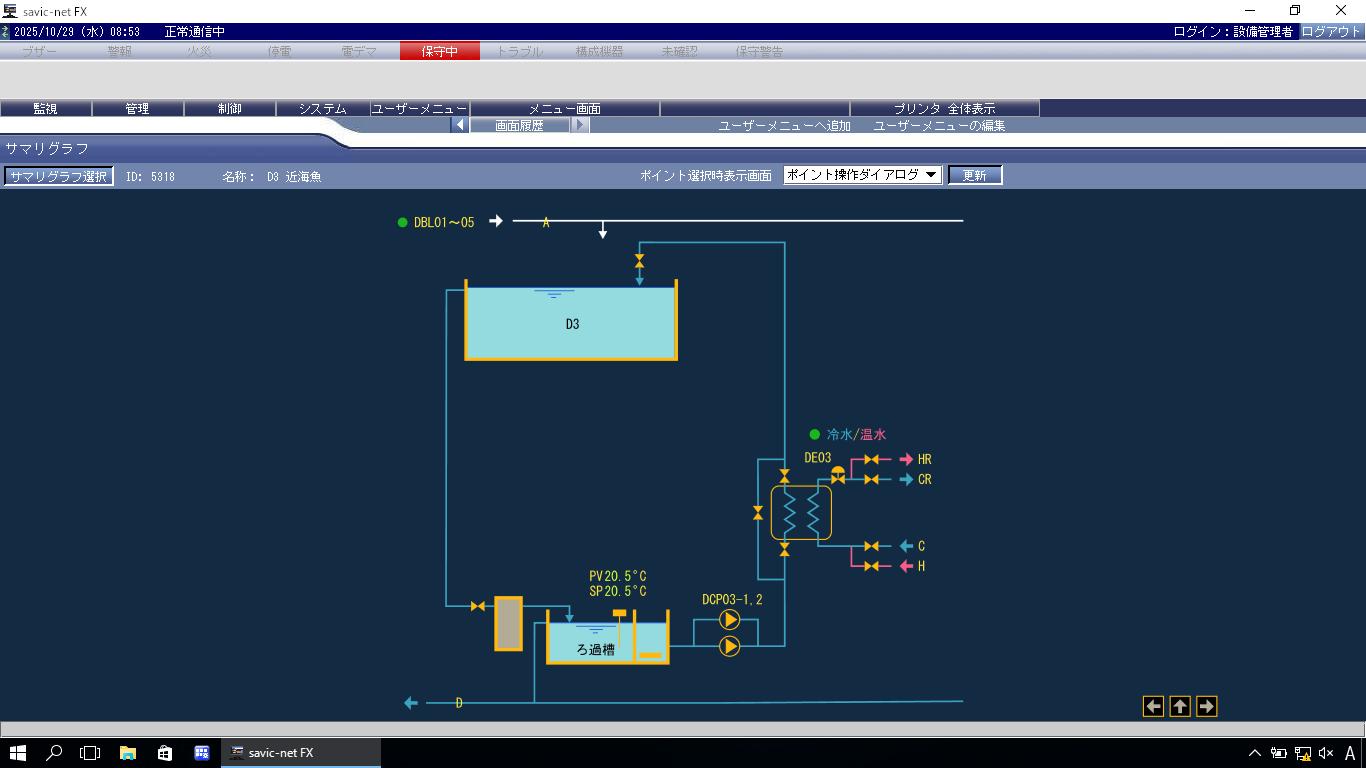Image resolution: width=1366 pixels, height=768 pixels.
Task: Open the 監視 menu
Action: [x=45, y=108]
